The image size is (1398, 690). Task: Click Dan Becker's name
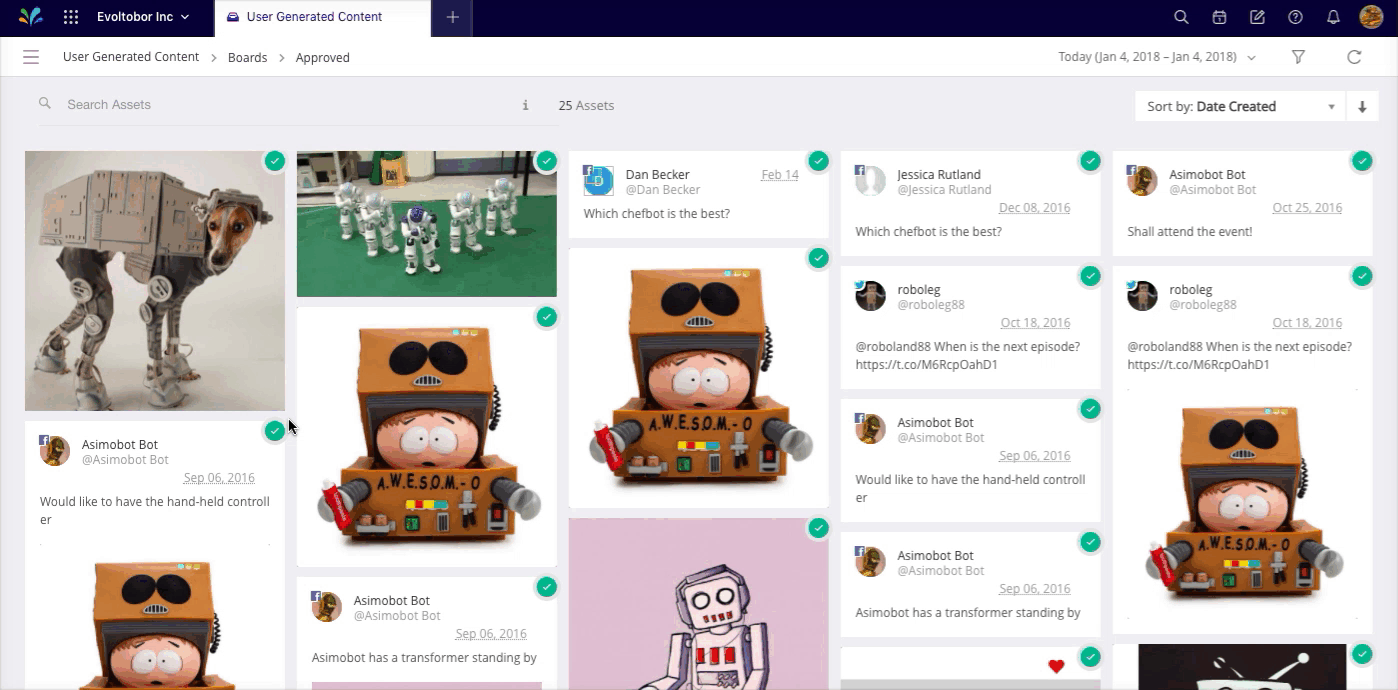[658, 174]
